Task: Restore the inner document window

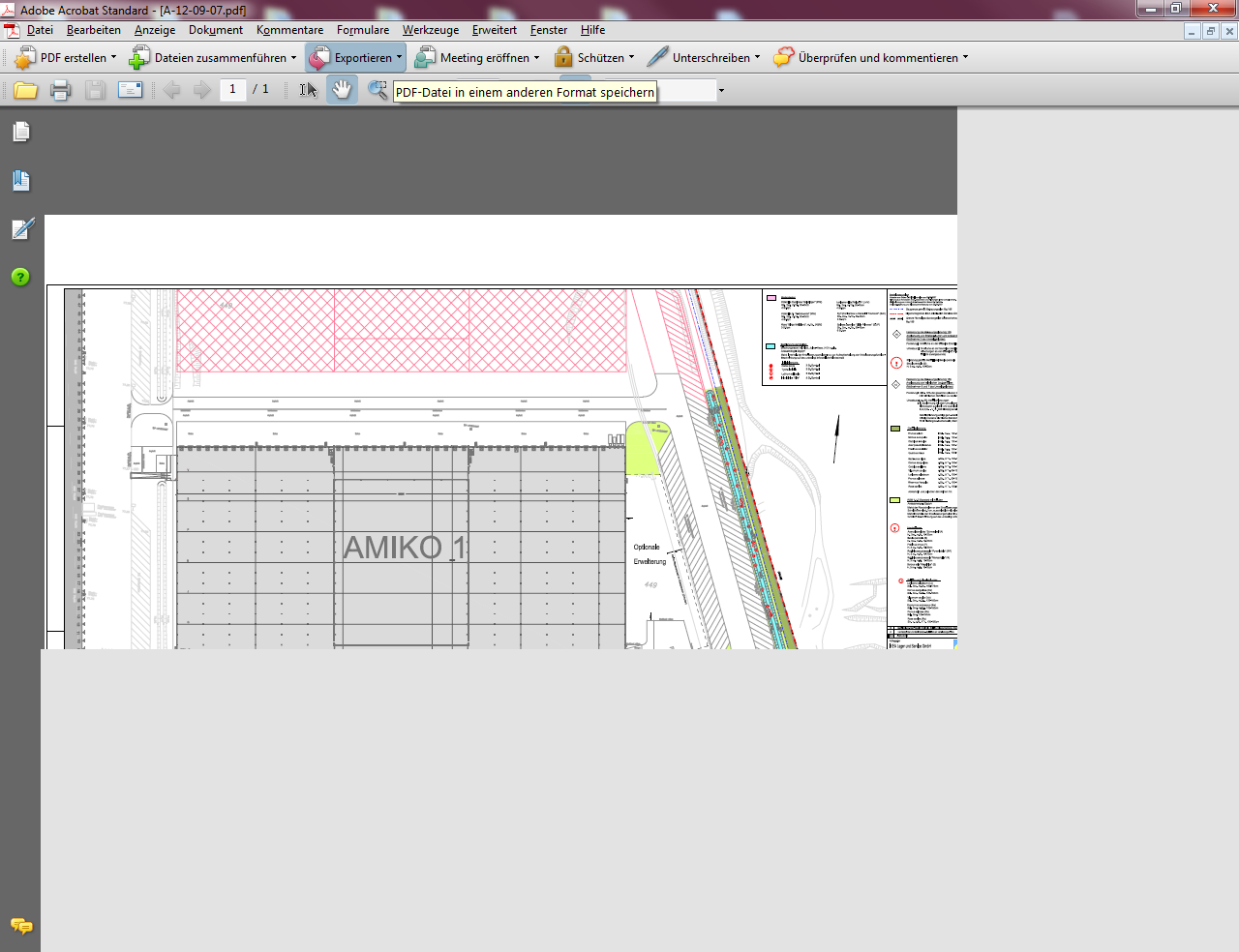Action: 1210,31
